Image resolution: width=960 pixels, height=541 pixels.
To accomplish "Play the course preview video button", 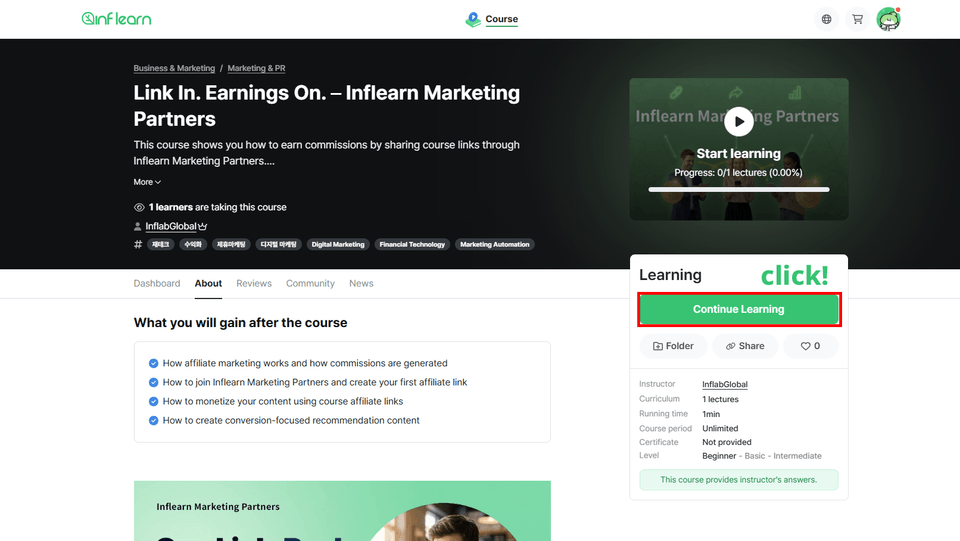I will click(x=739, y=121).
